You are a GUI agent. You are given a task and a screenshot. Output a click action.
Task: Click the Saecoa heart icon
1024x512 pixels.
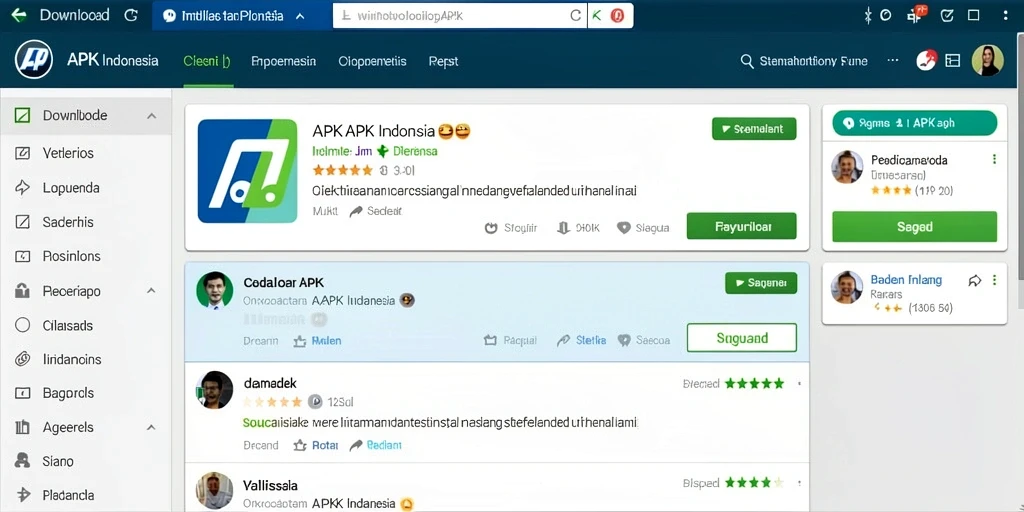tap(624, 340)
